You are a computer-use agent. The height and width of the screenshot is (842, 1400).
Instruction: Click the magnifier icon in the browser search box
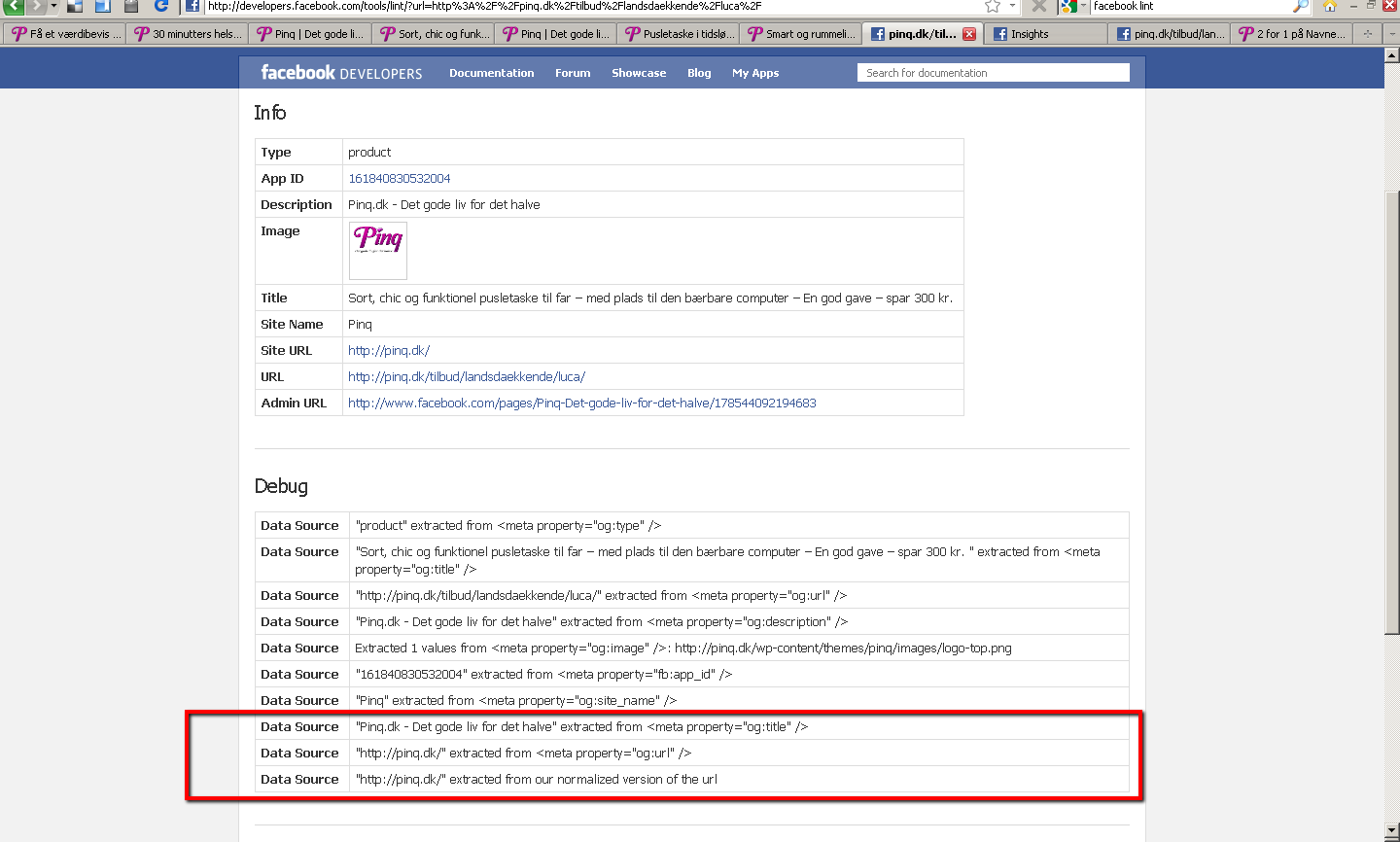pos(1301,6)
